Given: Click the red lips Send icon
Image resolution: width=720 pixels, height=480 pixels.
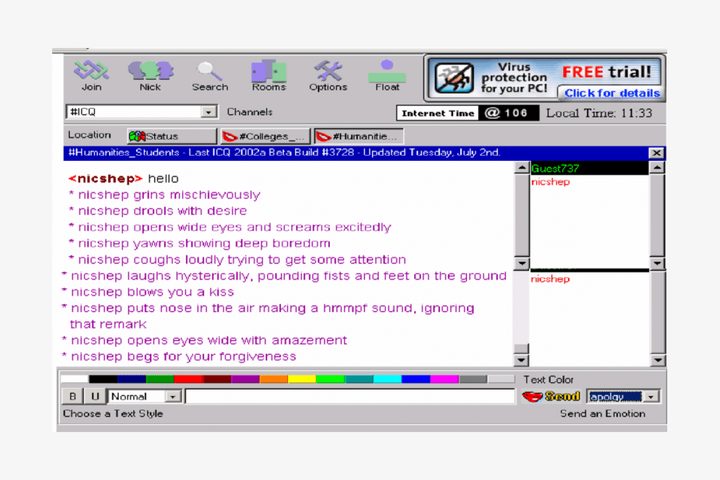Looking at the screenshot, I should pos(532,396).
